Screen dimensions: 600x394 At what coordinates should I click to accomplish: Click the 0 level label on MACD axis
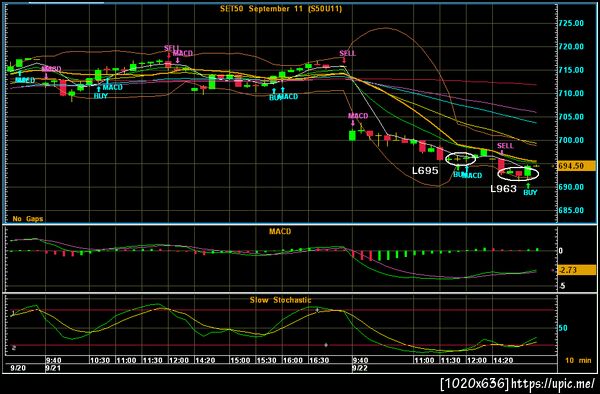tap(561, 251)
